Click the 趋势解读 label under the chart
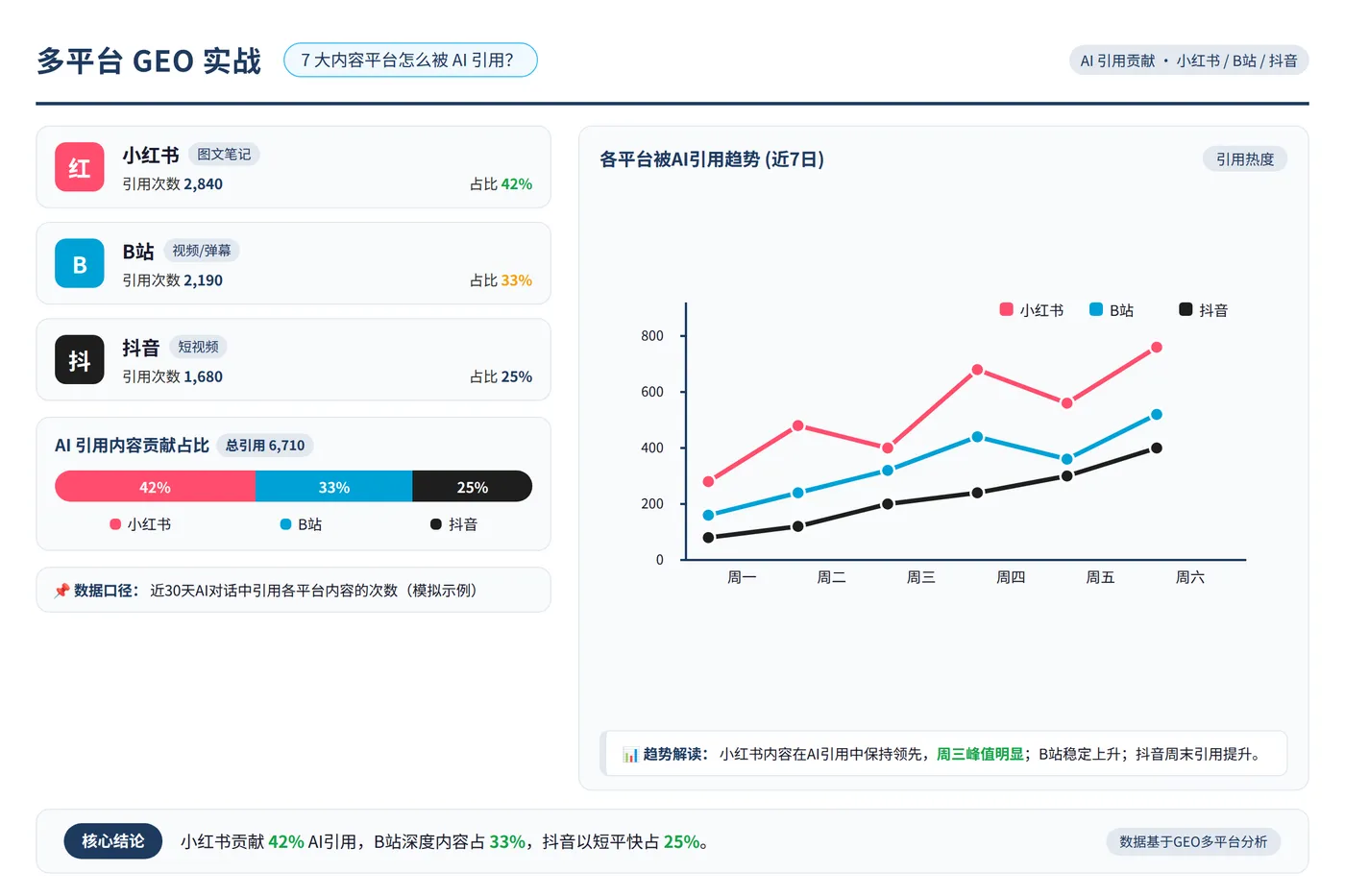 click(x=674, y=755)
